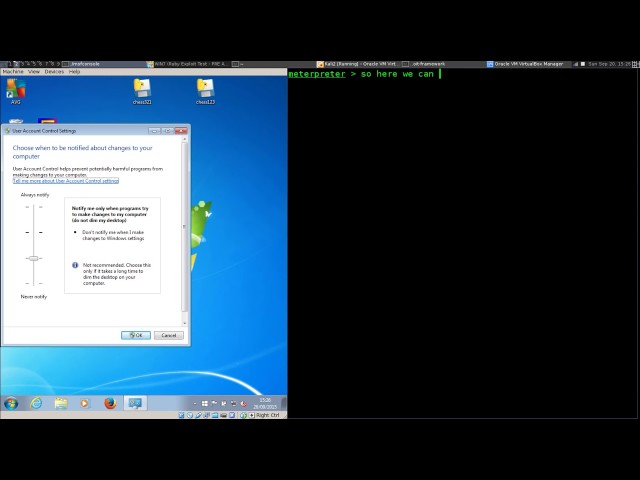Click VirtualBox USB status icon
640x480 pixels.
(x=198, y=415)
